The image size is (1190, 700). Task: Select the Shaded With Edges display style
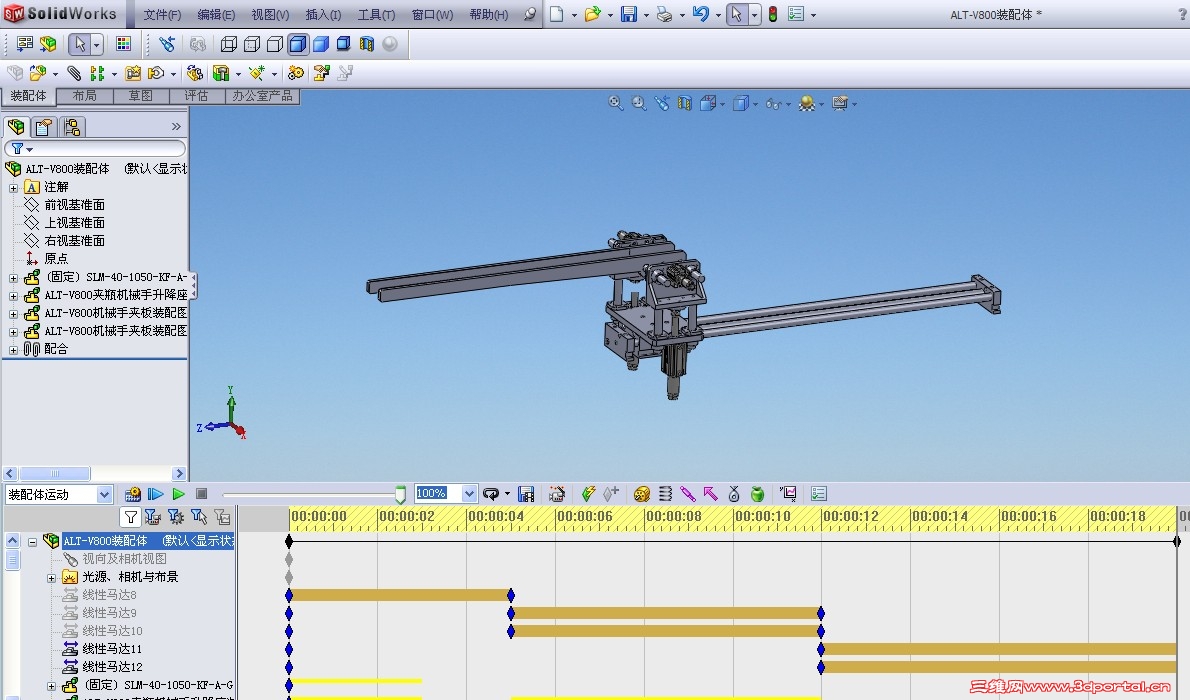click(298, 44)
